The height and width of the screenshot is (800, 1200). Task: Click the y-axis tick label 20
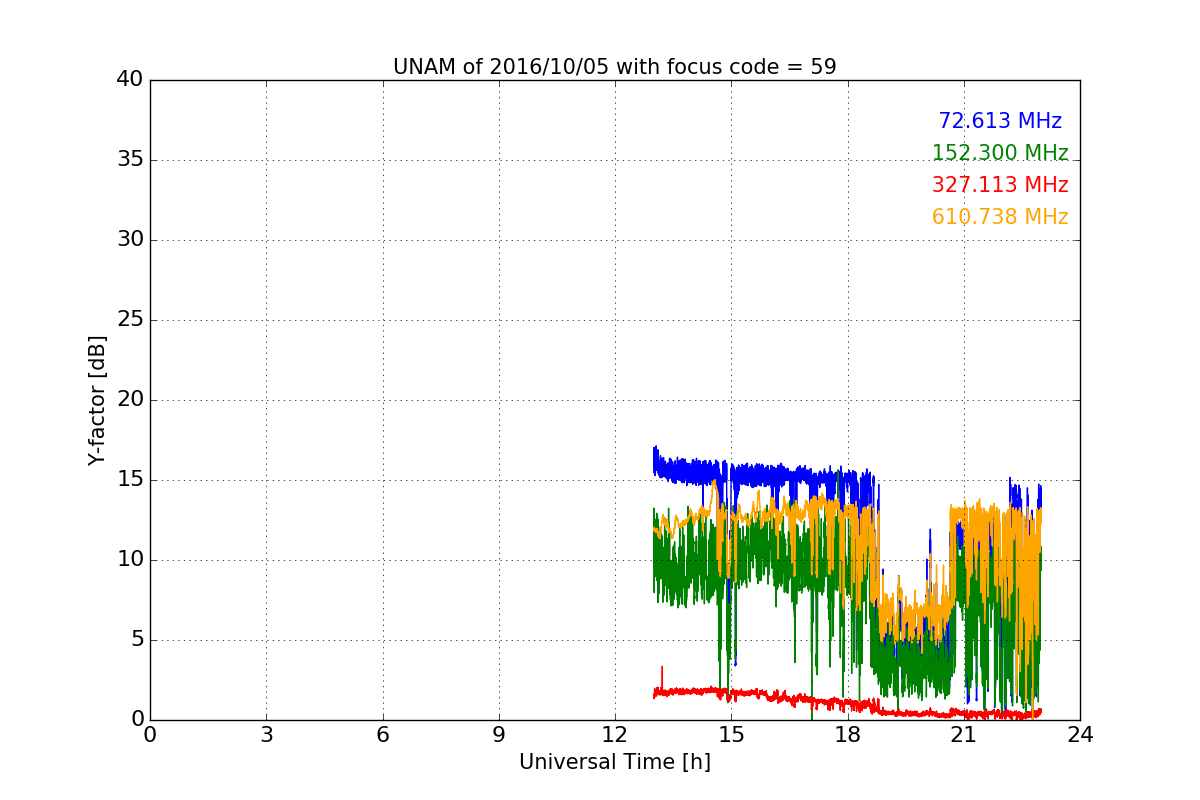[130, 400]
